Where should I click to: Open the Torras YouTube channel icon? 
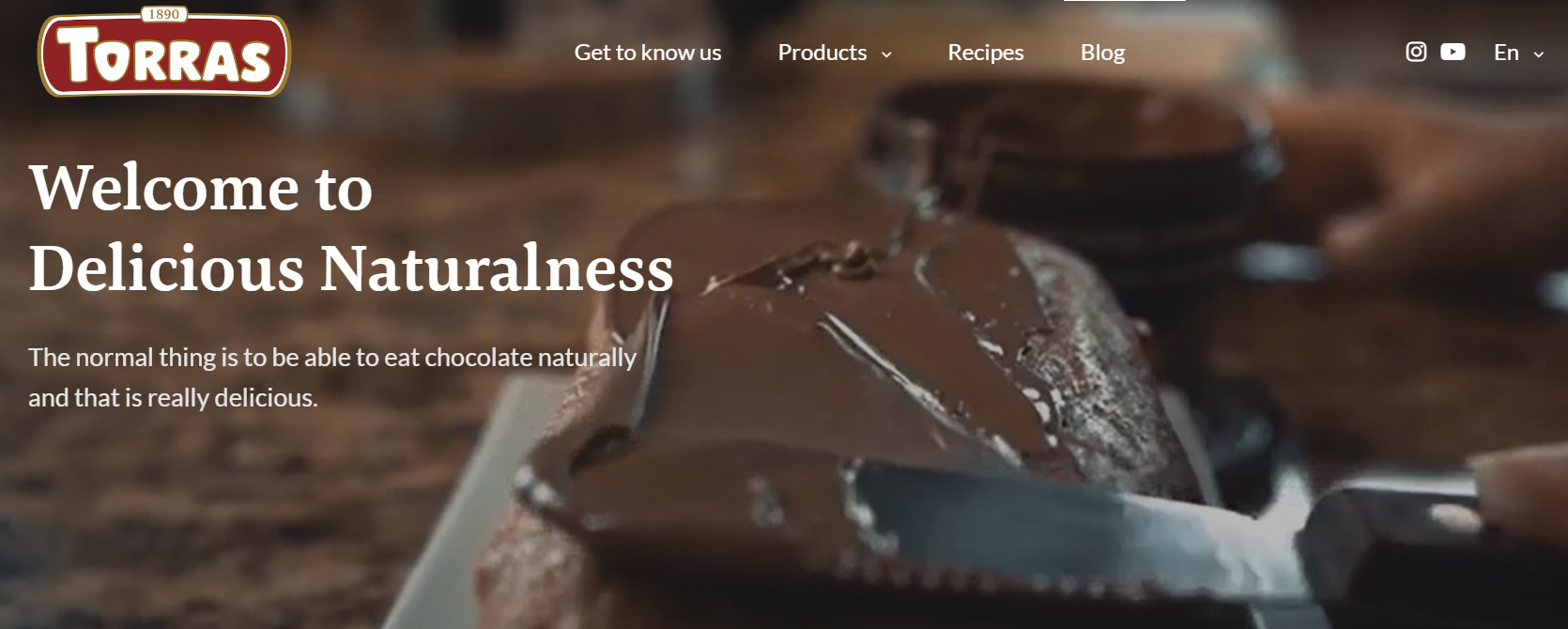(1453, 52)
